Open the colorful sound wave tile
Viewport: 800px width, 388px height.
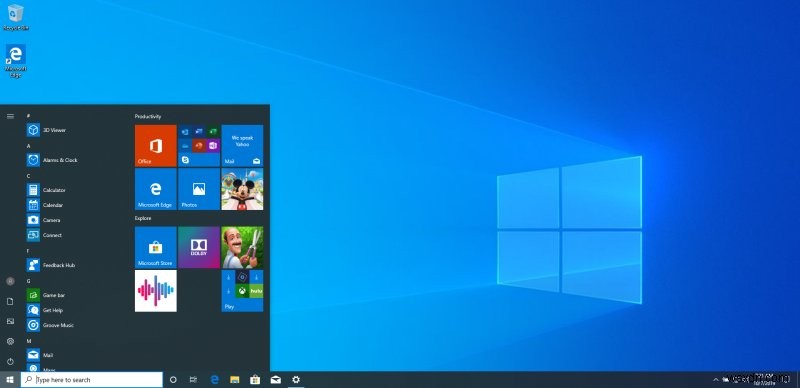tap(156, 290)
